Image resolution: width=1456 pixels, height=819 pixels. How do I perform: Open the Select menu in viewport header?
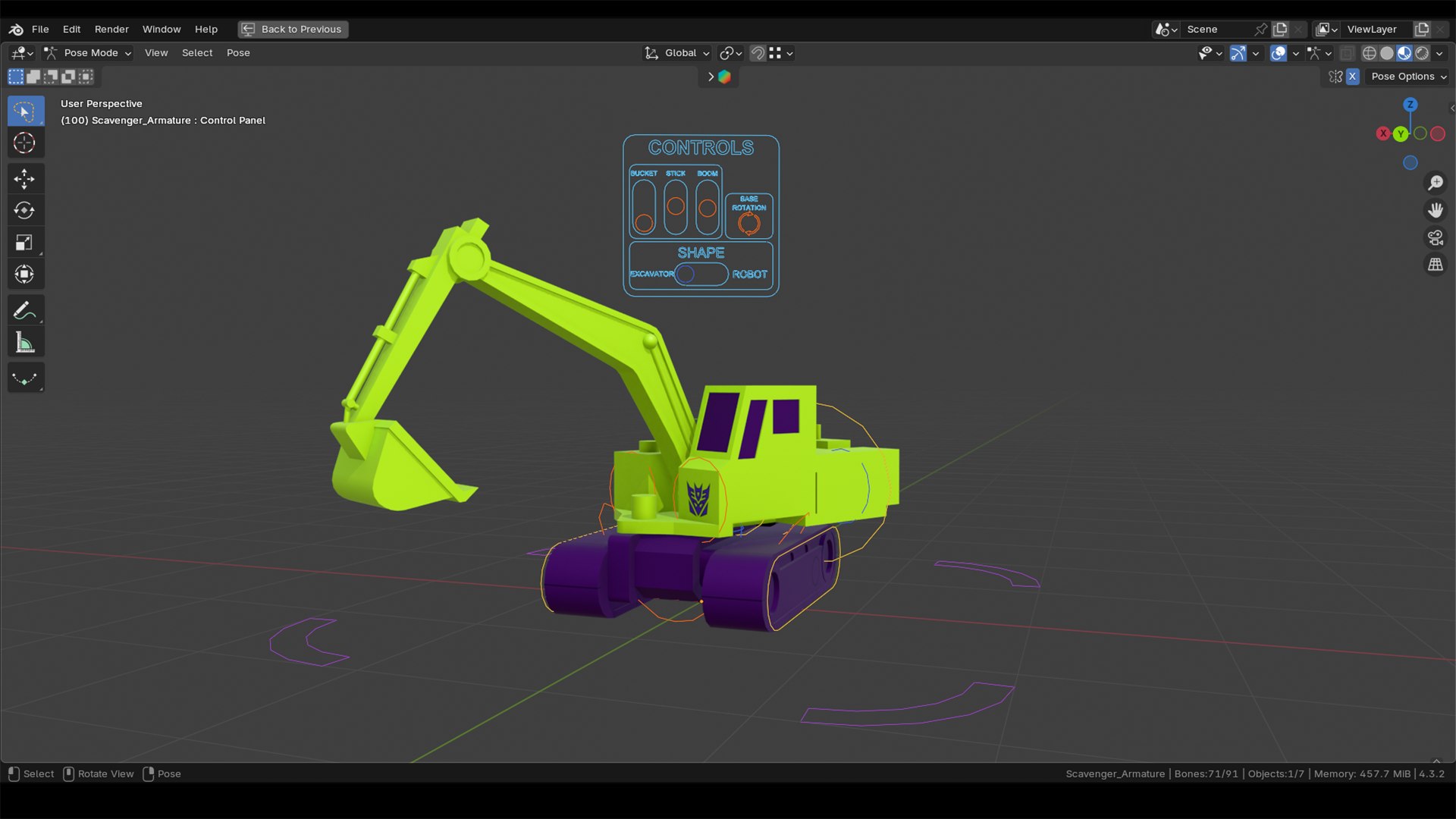click(197, 53)
